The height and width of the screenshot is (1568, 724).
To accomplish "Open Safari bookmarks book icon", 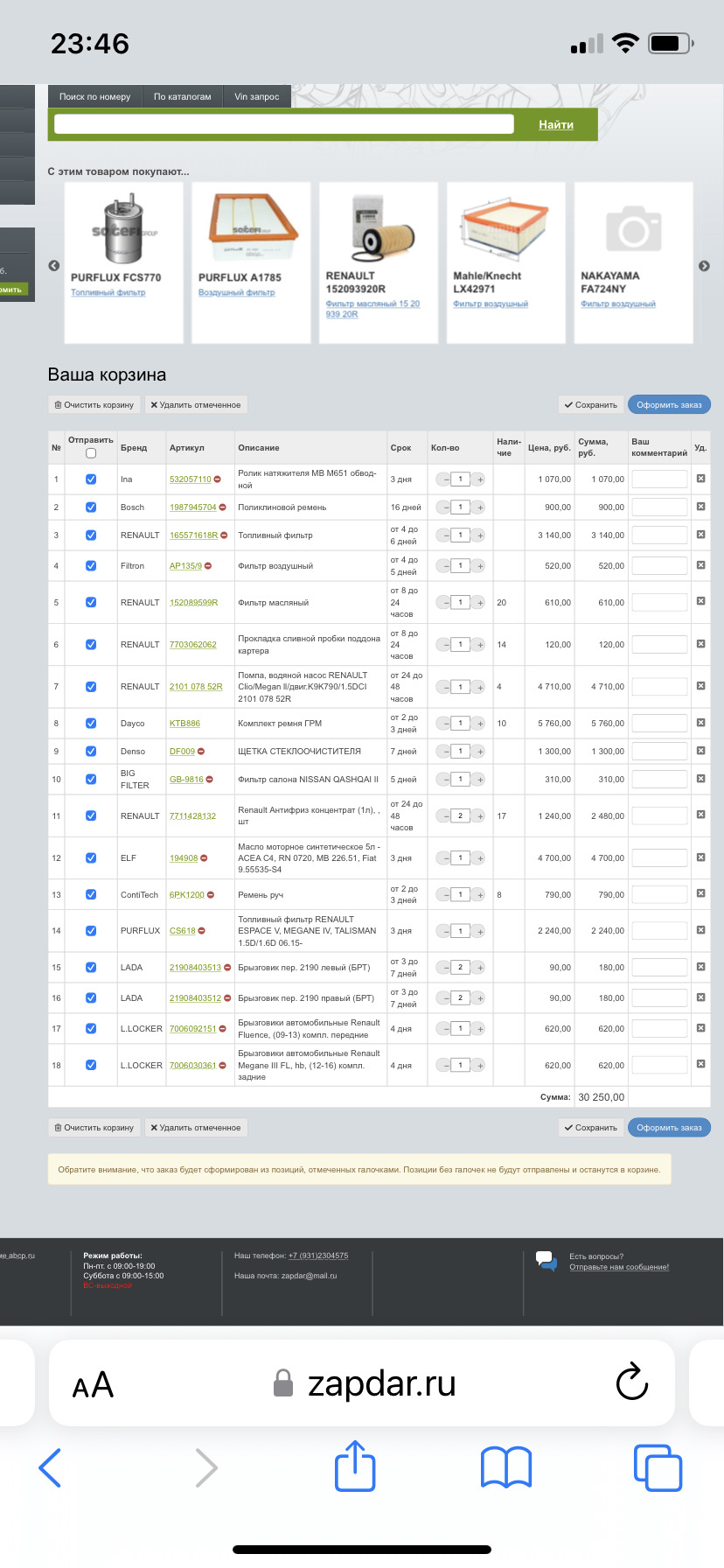I will point(506,1467).
